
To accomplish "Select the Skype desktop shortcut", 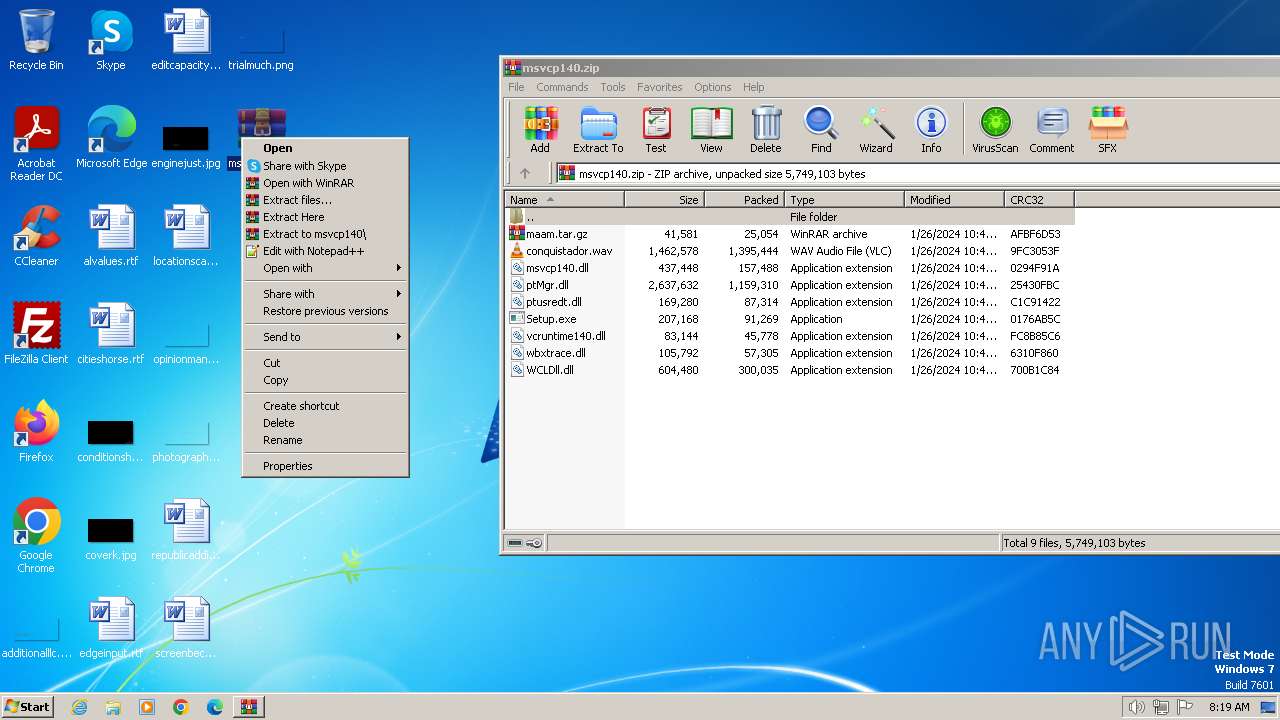I will point(111,40).
